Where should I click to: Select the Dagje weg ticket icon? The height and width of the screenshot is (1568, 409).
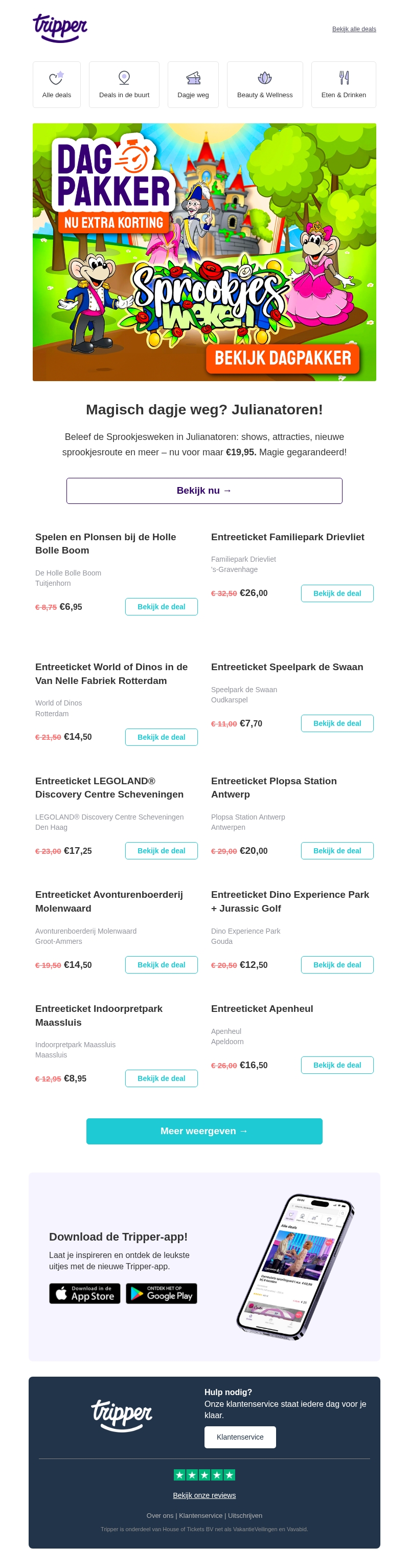point(193,77)
